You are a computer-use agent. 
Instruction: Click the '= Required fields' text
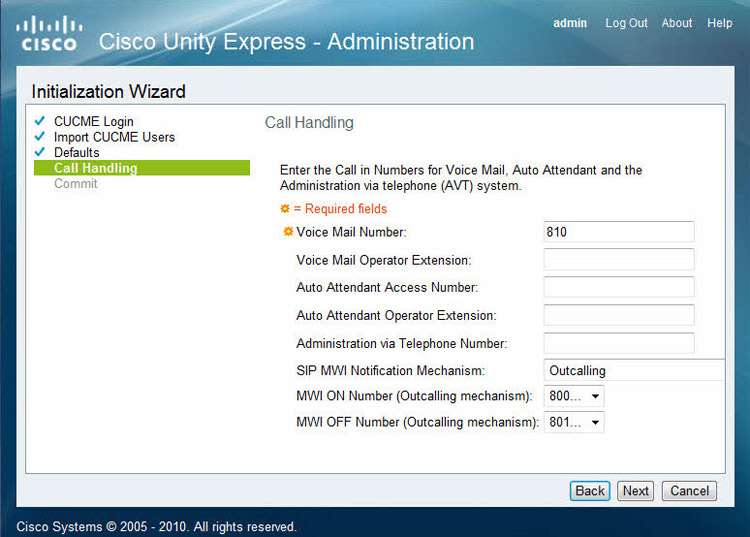click(x=340, y=208)
